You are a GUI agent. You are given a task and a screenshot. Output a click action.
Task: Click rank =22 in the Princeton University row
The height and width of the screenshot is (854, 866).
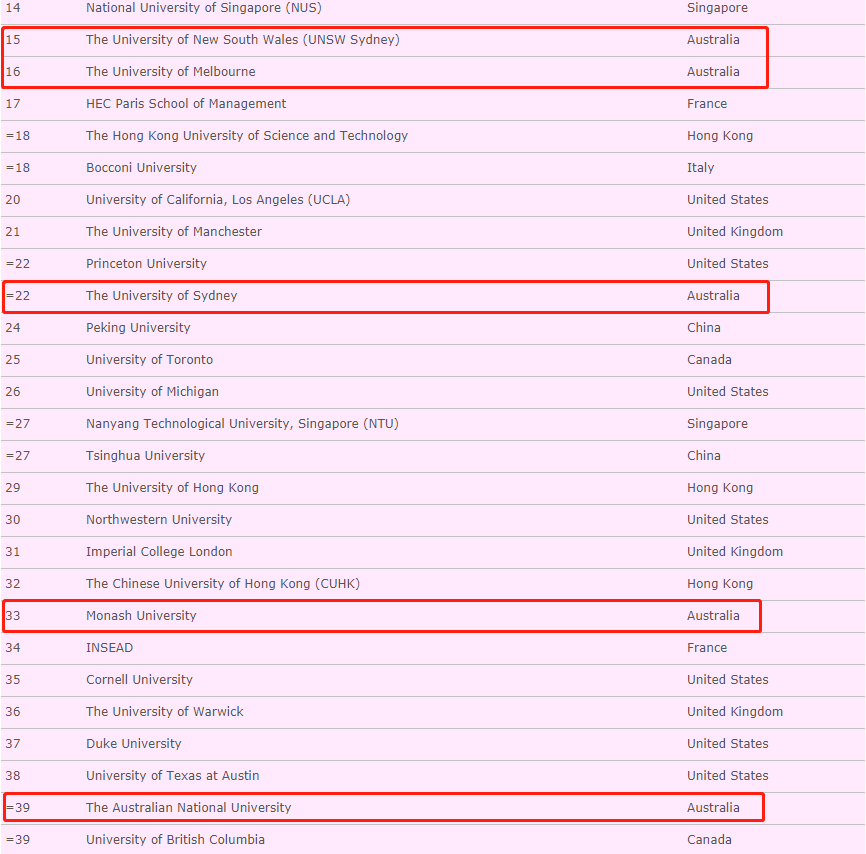coord(18,264)
